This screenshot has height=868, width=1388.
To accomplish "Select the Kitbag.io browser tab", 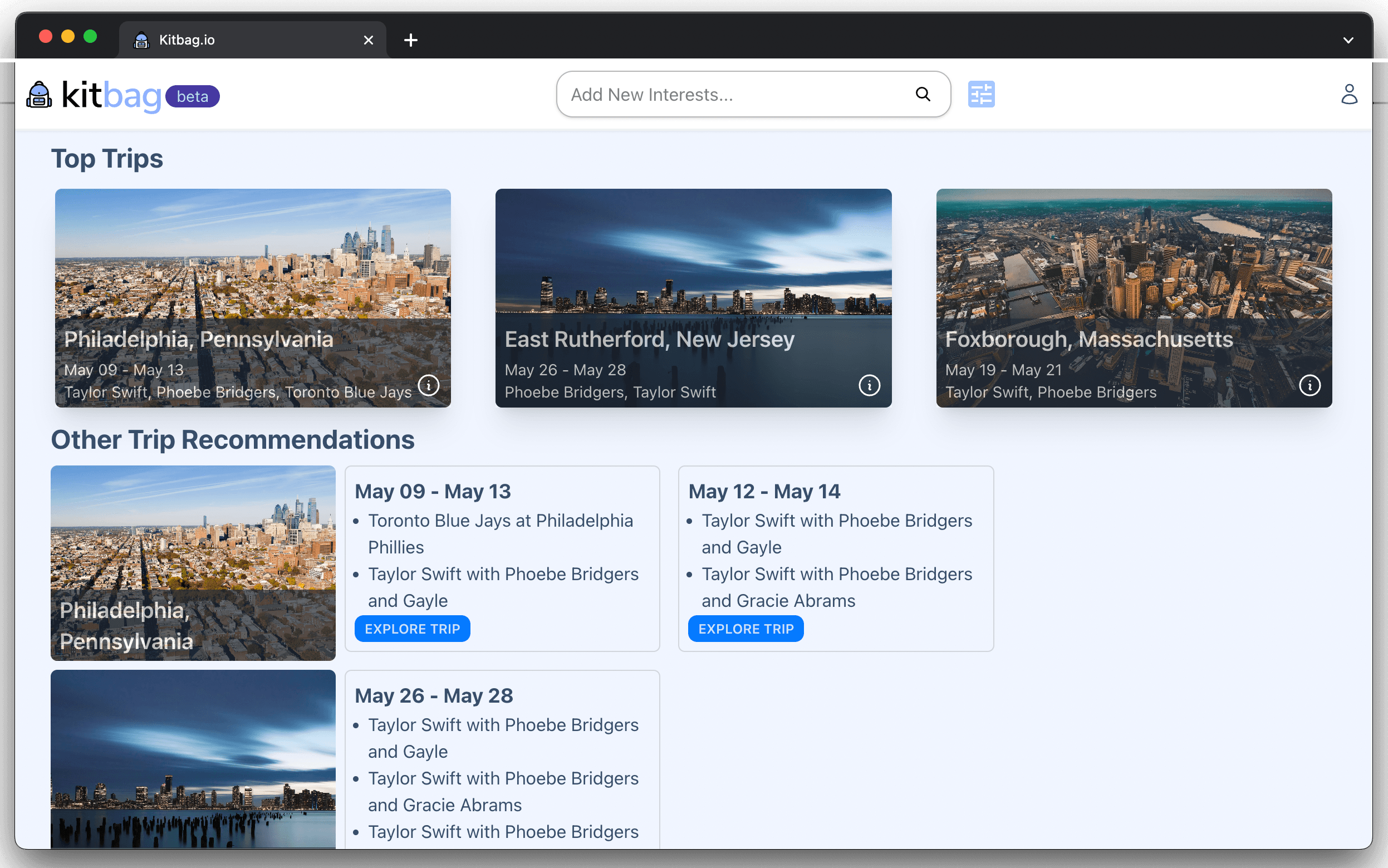I will (253, 40).
